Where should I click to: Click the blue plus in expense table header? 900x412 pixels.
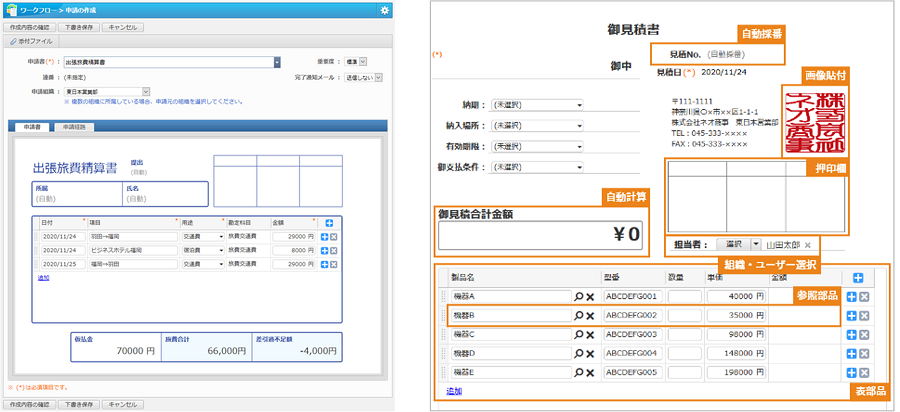(331, 222)
